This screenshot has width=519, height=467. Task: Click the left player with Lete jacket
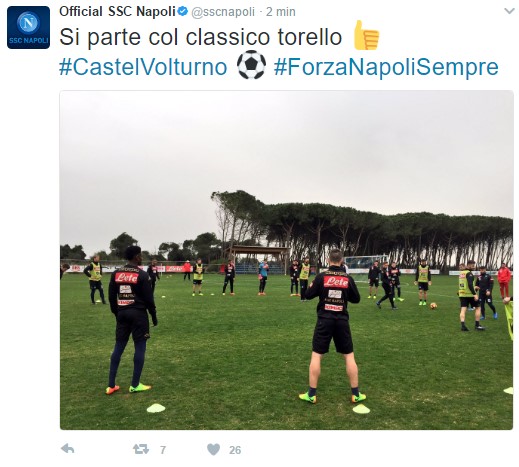click(131, 320)
